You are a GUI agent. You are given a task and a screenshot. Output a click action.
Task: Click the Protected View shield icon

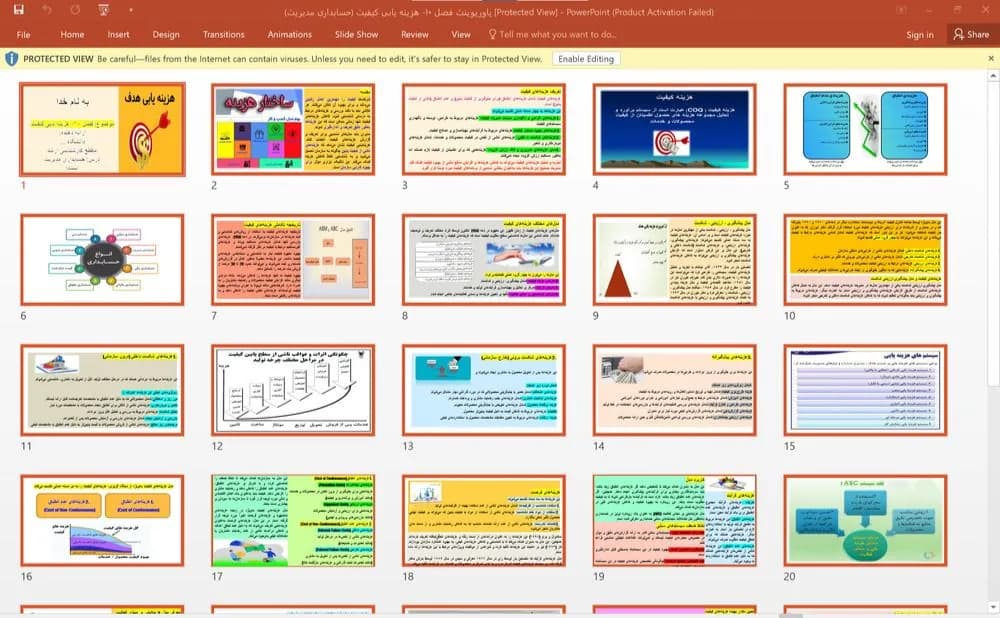click(x=11, y=59)
